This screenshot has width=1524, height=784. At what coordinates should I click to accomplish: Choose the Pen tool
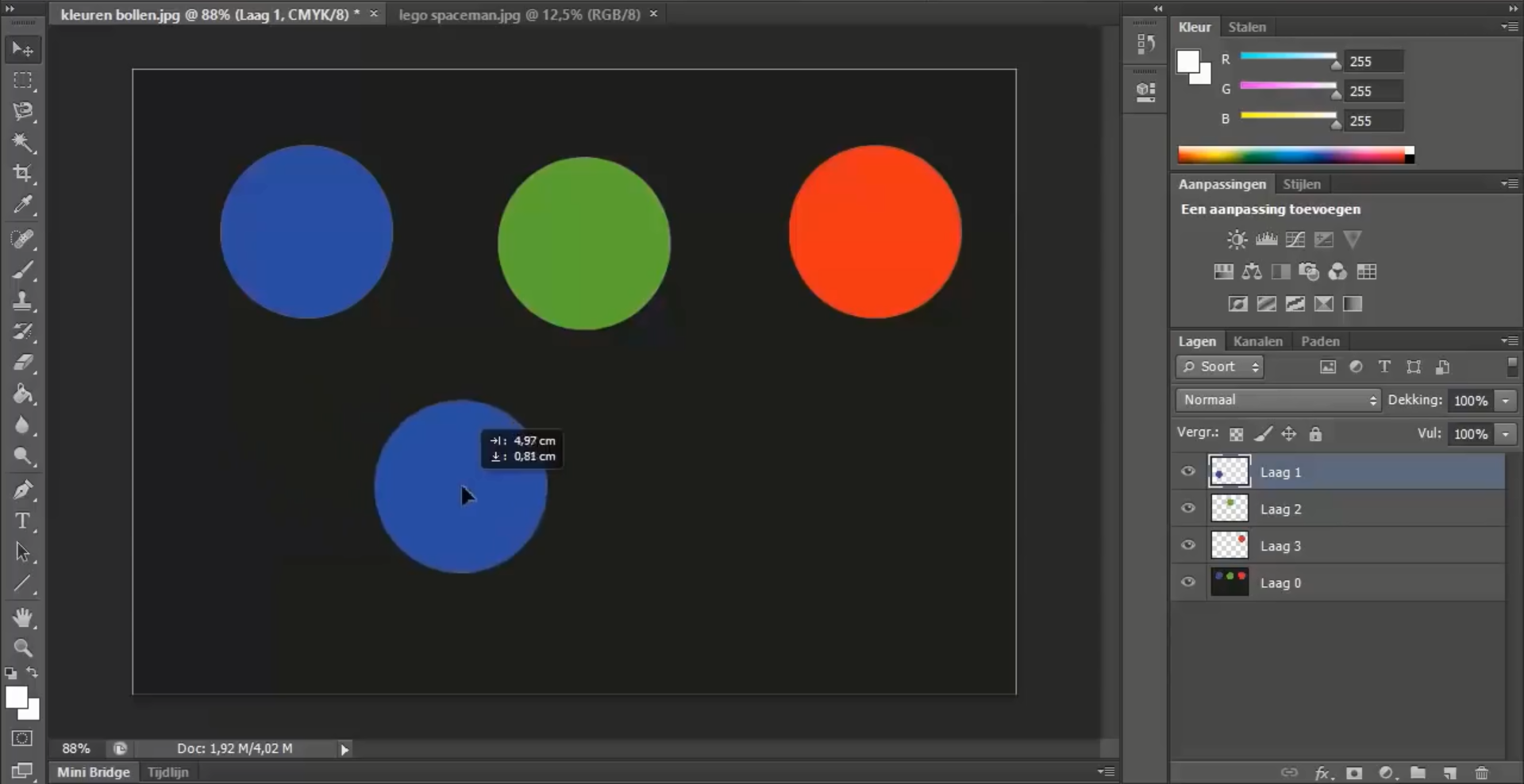pyautogui.click(x=22, y=490)
